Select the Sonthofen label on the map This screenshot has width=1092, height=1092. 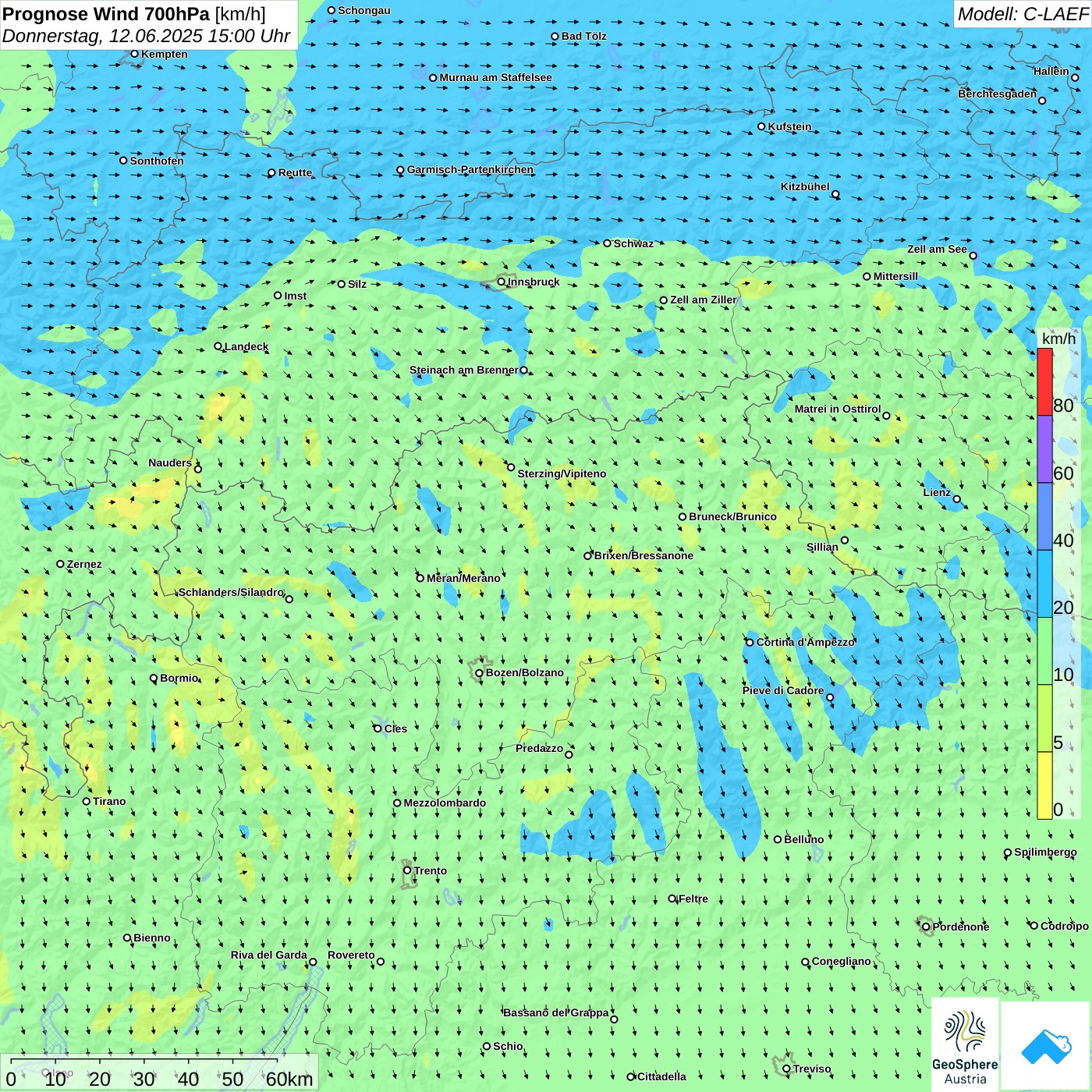(x=157, y=161)
